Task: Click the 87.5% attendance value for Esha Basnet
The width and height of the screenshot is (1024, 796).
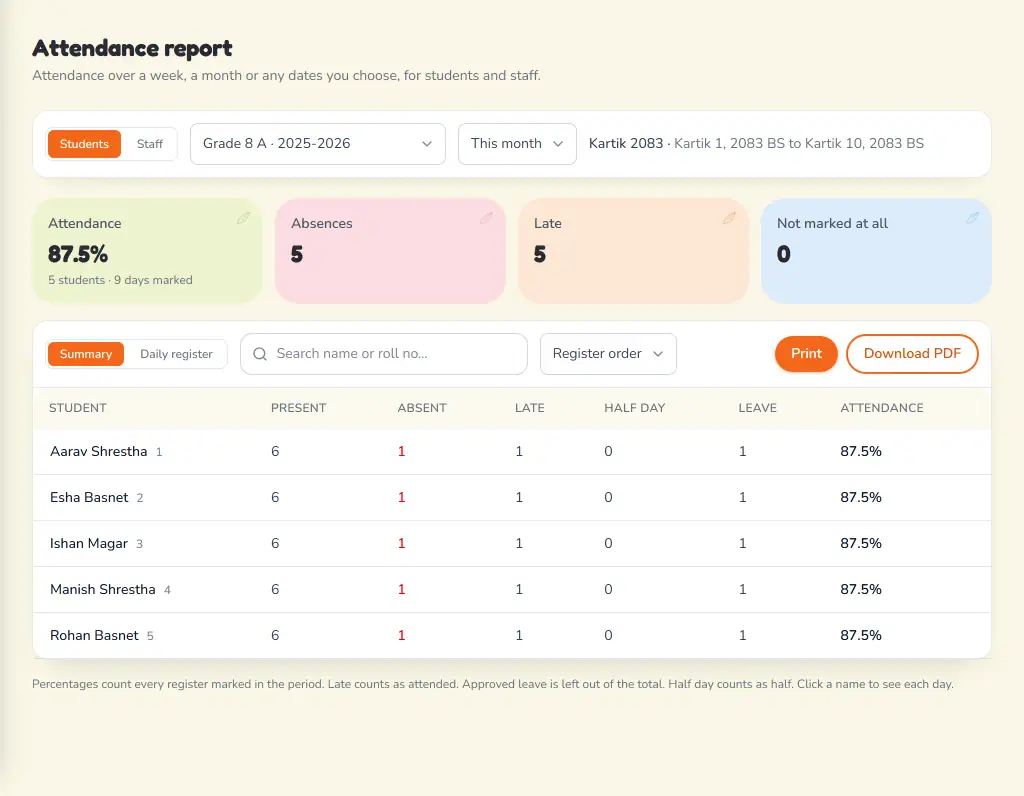Action: coord(861,498)
